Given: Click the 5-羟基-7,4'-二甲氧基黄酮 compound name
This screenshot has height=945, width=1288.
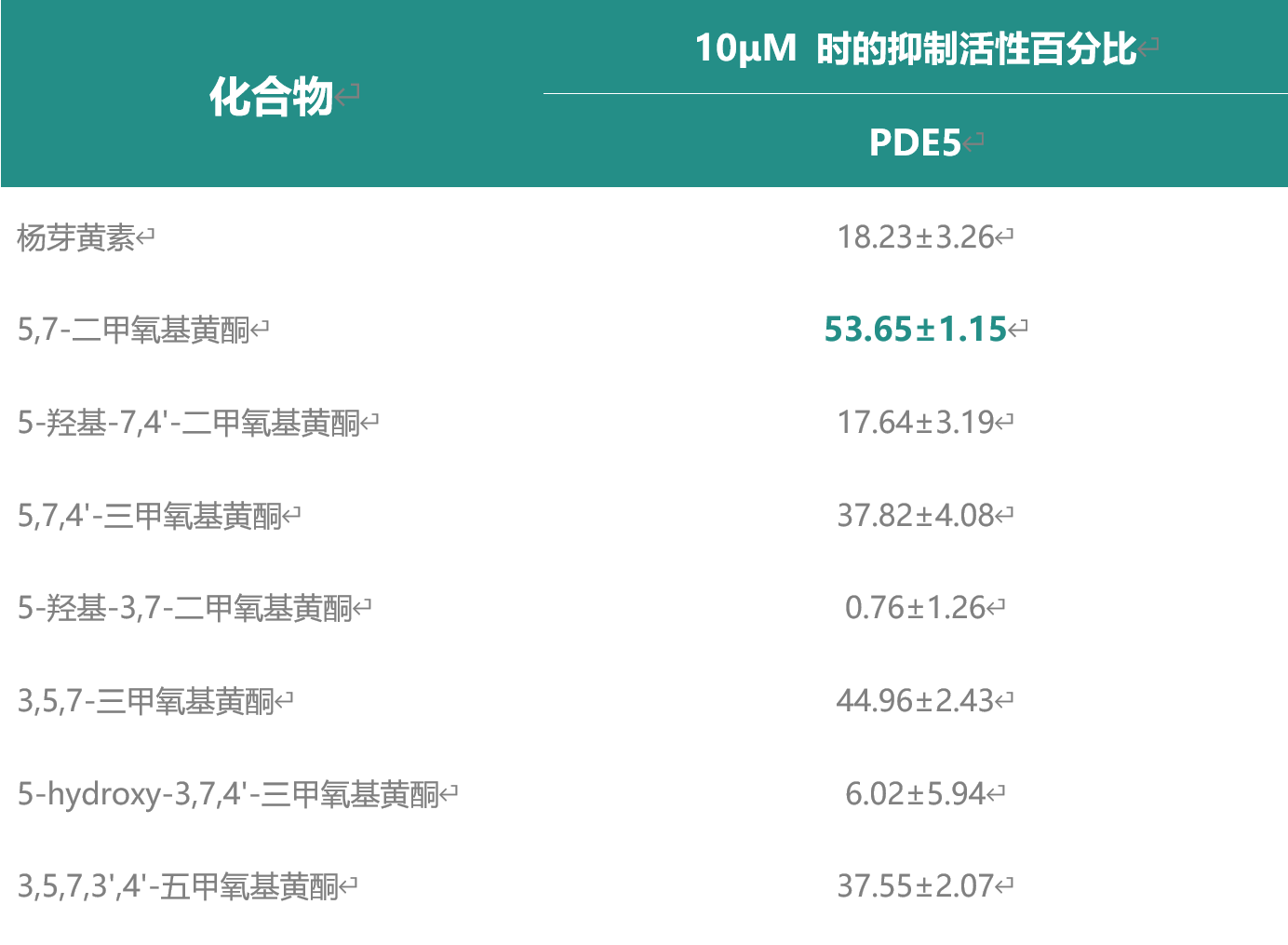Looking at the screenshot, I should 189,424.
